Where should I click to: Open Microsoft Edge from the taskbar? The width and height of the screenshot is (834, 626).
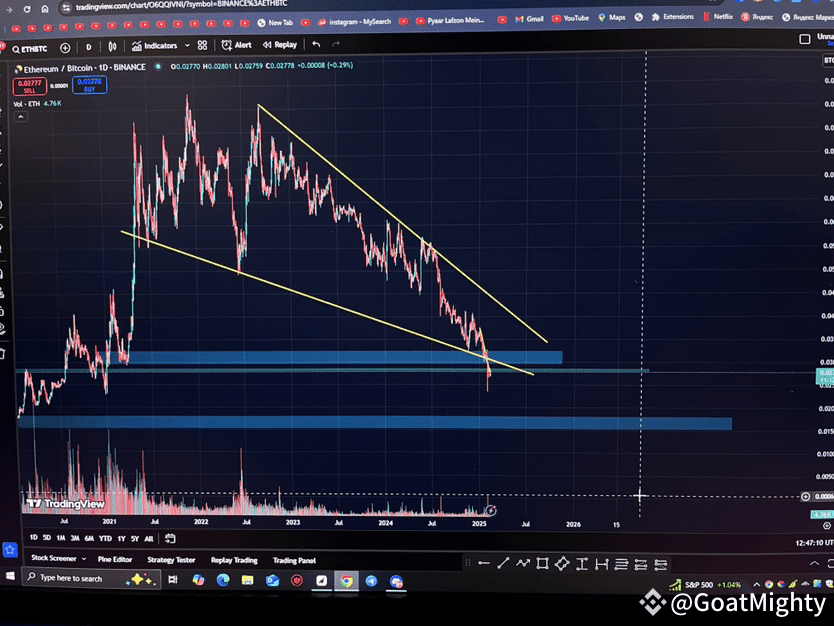pyautogui.click(x=223, y=580)
